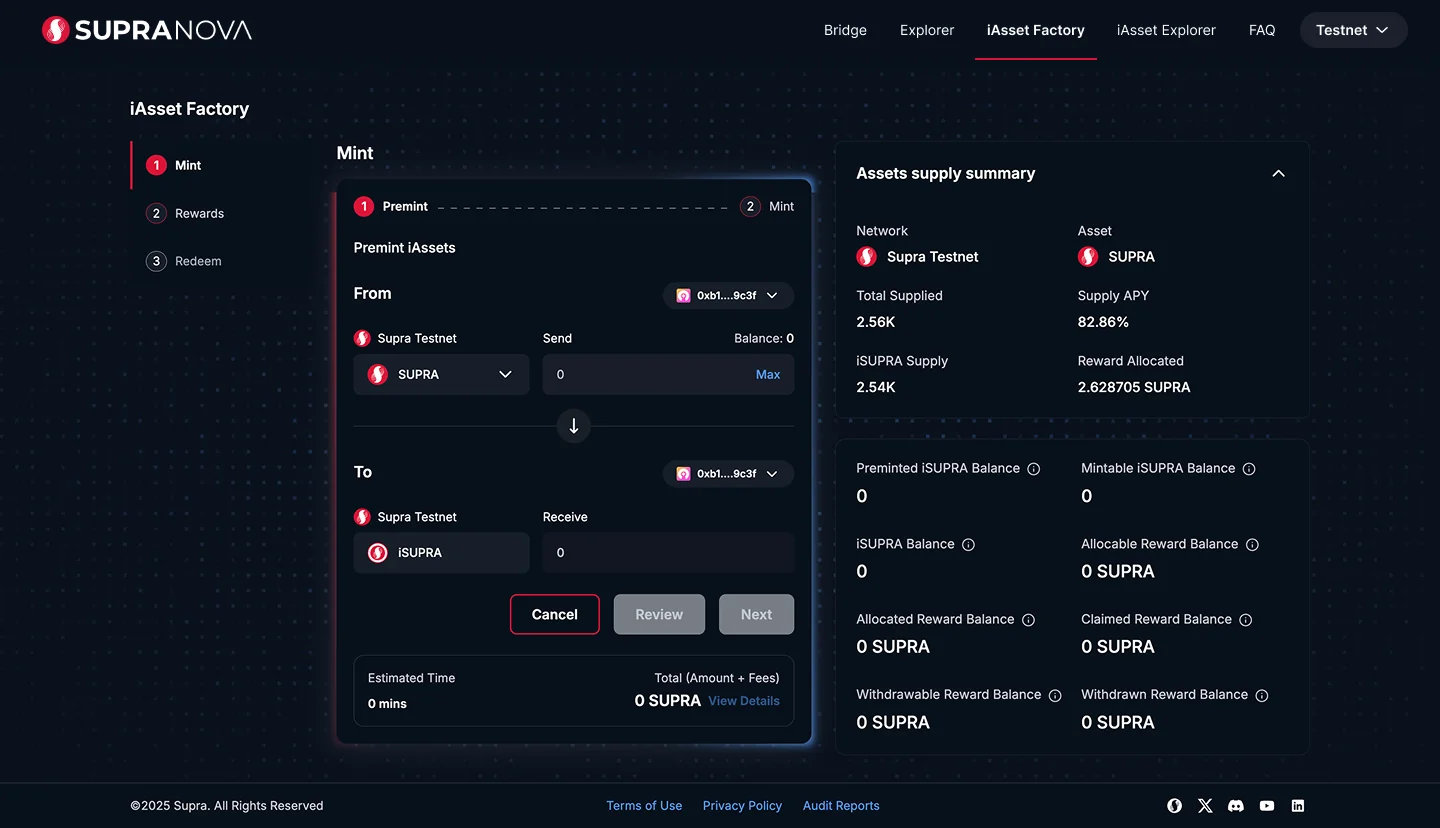1440x828 pixels.
Task: Click the Reward Allocated value 2.628705 SUPRA
Action: tap(1134, 387)
